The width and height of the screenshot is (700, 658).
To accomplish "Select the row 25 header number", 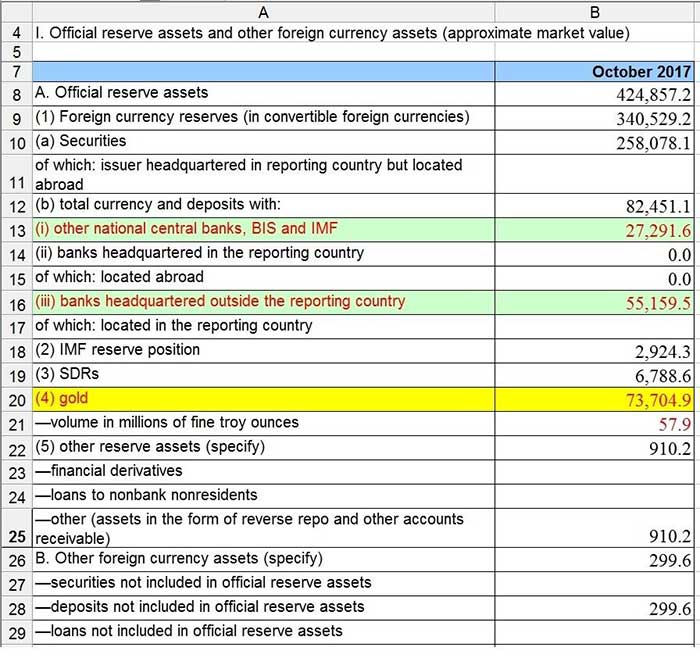I will (16, 536).
